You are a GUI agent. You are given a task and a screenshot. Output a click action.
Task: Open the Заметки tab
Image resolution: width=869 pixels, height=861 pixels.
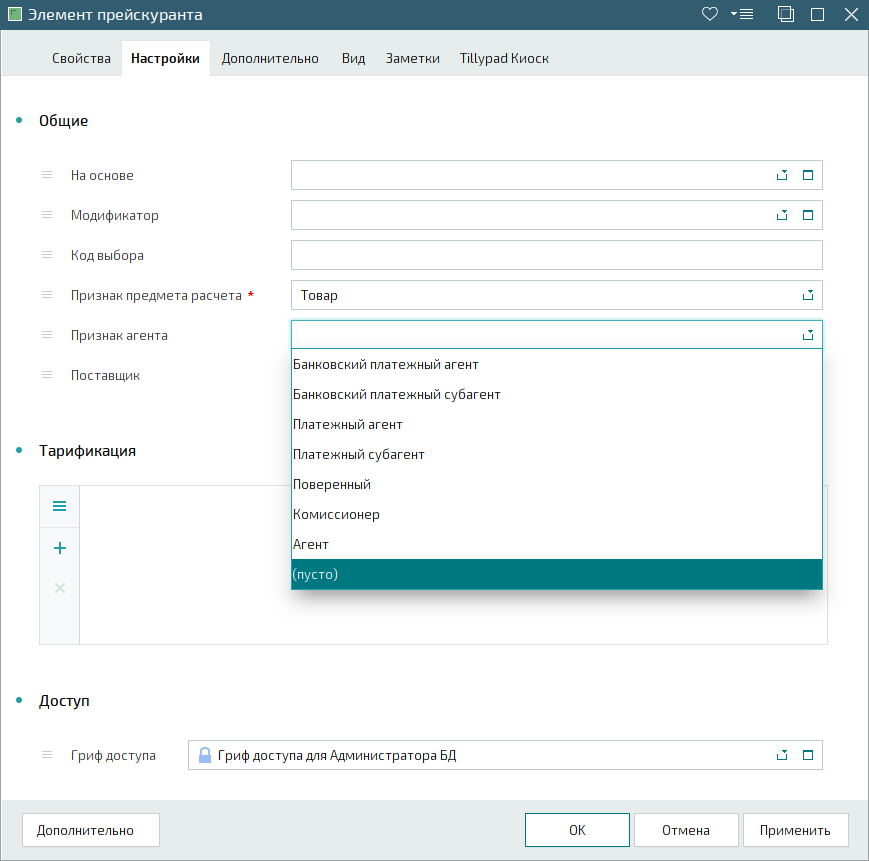tap(412, 58)
